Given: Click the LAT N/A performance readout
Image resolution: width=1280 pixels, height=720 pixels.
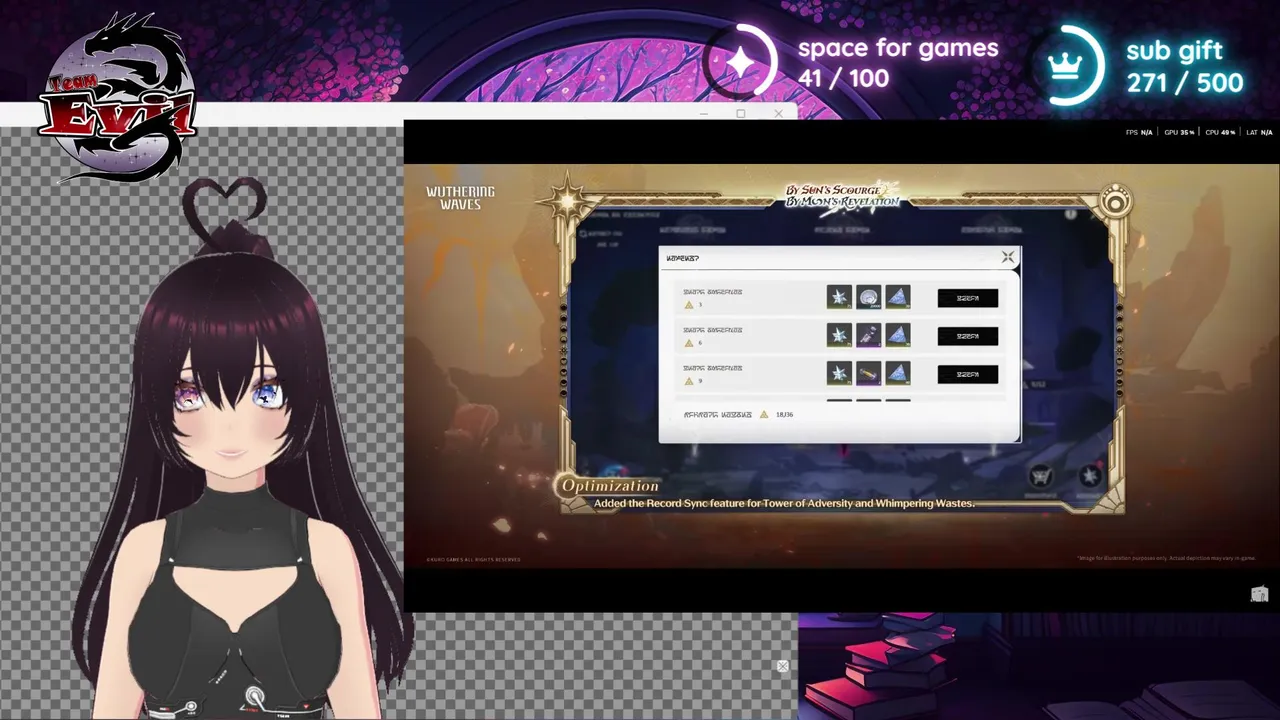Looking at the screenshot, I should (x=1259, y=132).
